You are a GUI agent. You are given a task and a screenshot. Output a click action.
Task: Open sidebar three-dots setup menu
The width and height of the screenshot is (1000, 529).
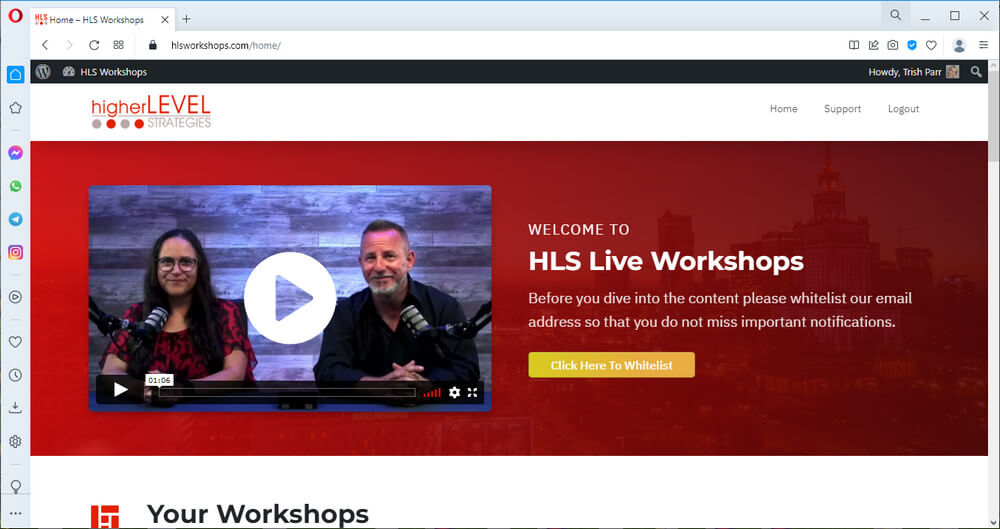pos(15,513)
